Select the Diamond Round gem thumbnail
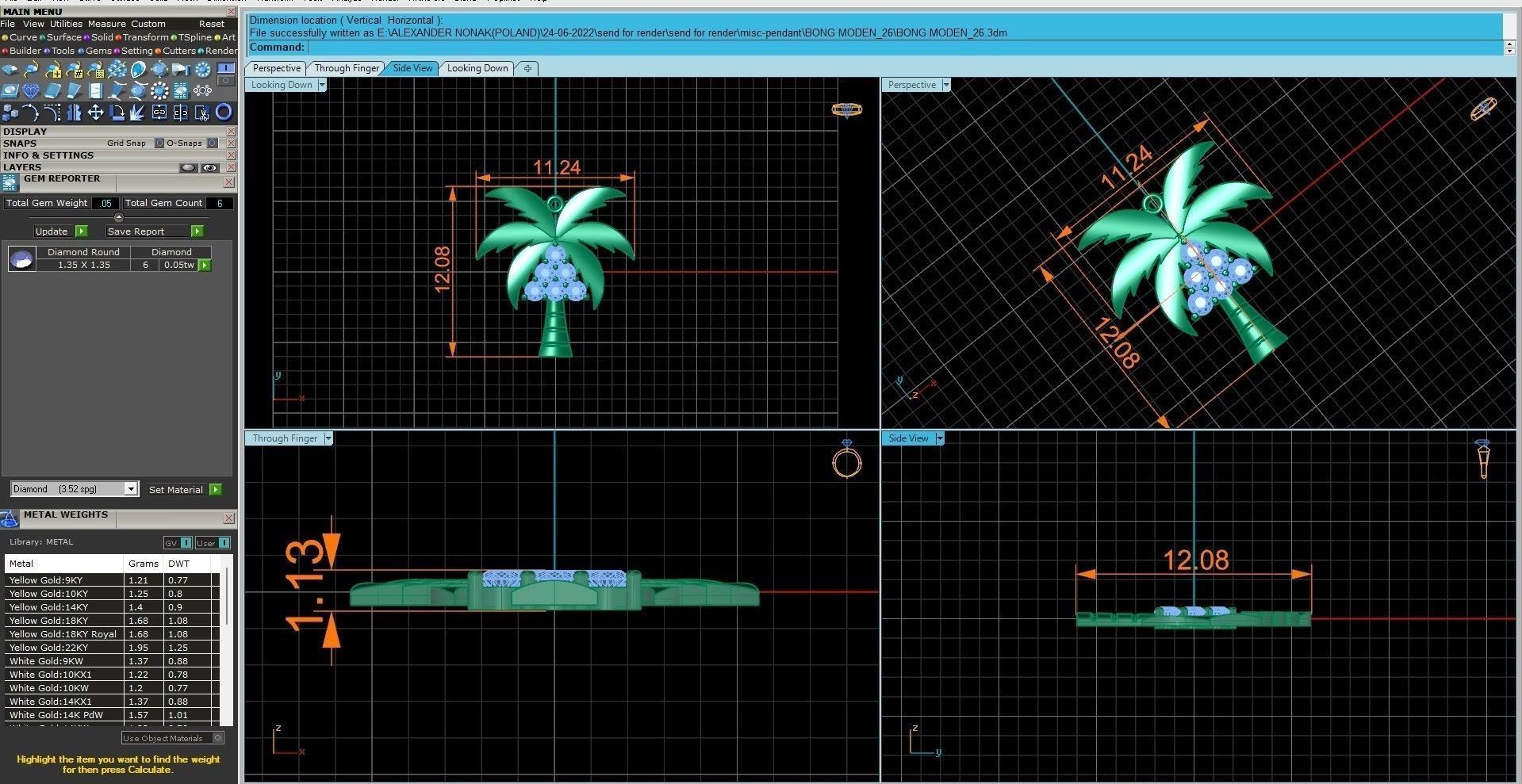 pyautogui.click(x=21, y=258)
